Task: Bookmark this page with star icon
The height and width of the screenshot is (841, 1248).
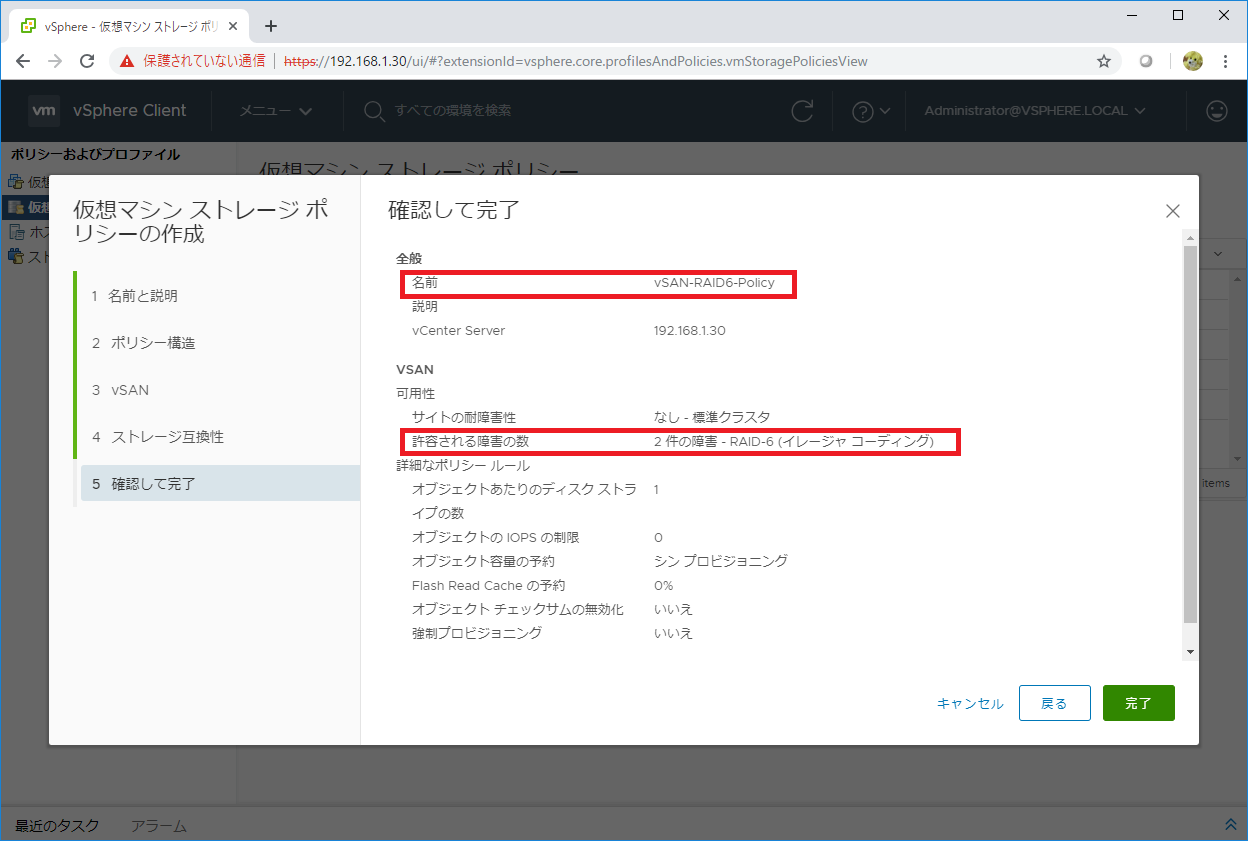Action: tap(1104, 61)
